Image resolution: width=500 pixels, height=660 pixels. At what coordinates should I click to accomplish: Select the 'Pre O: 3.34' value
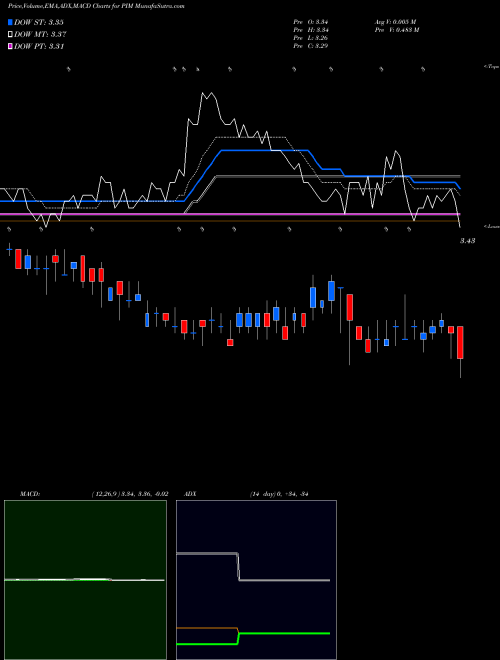311,21
